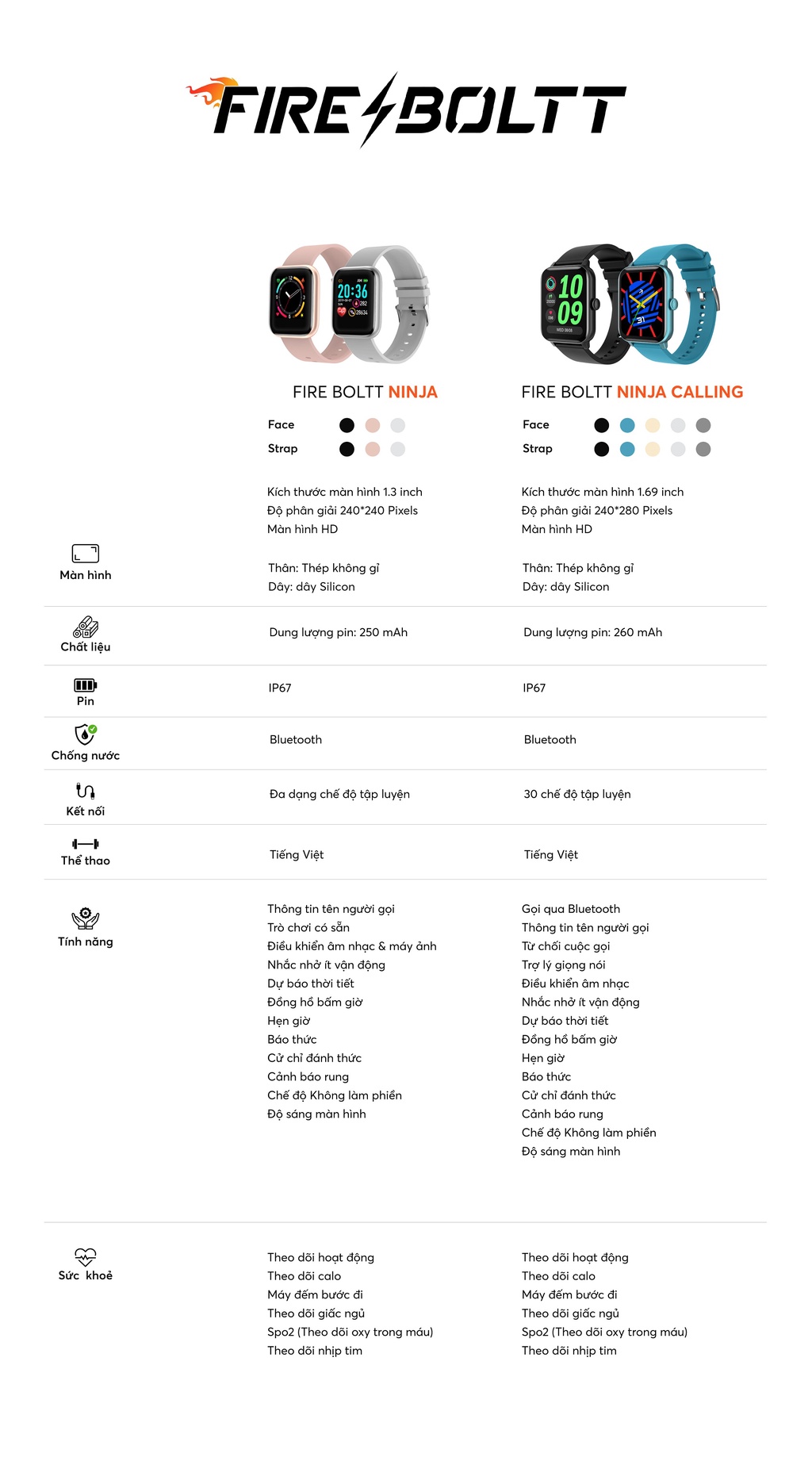Select black face color for Ninja
This screenshot has height=1484, width=812.
(347, 425)
